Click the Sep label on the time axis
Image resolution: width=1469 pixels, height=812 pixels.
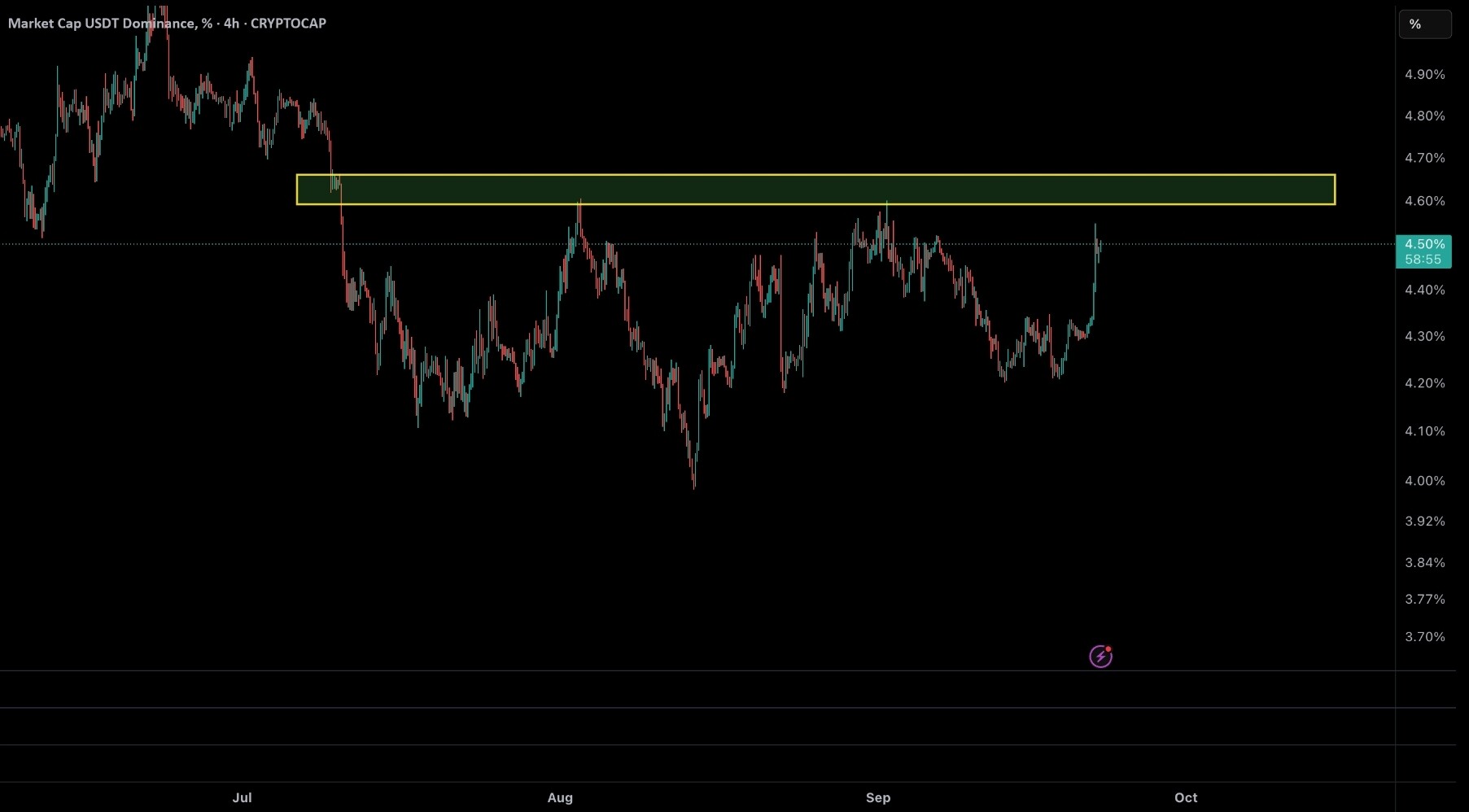click(x=878, y=797)
